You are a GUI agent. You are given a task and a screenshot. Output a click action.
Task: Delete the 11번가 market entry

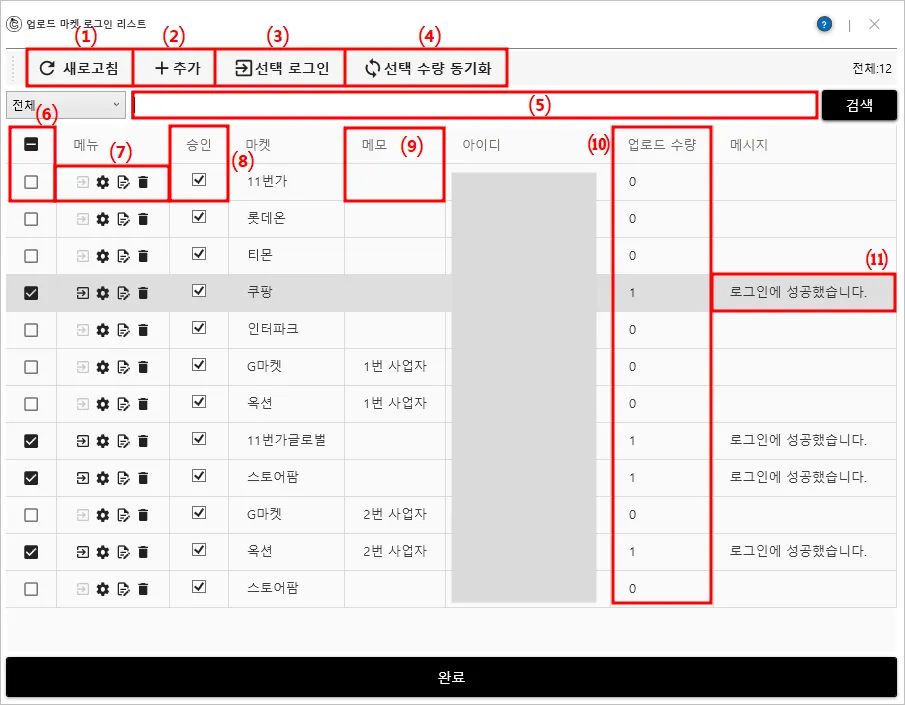click(143, 182)
